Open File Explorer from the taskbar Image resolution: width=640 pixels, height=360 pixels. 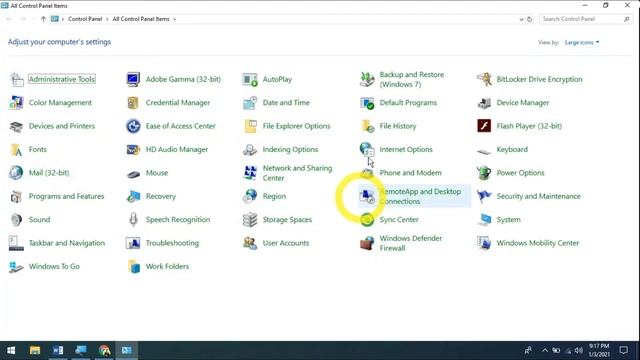point(35,350)
